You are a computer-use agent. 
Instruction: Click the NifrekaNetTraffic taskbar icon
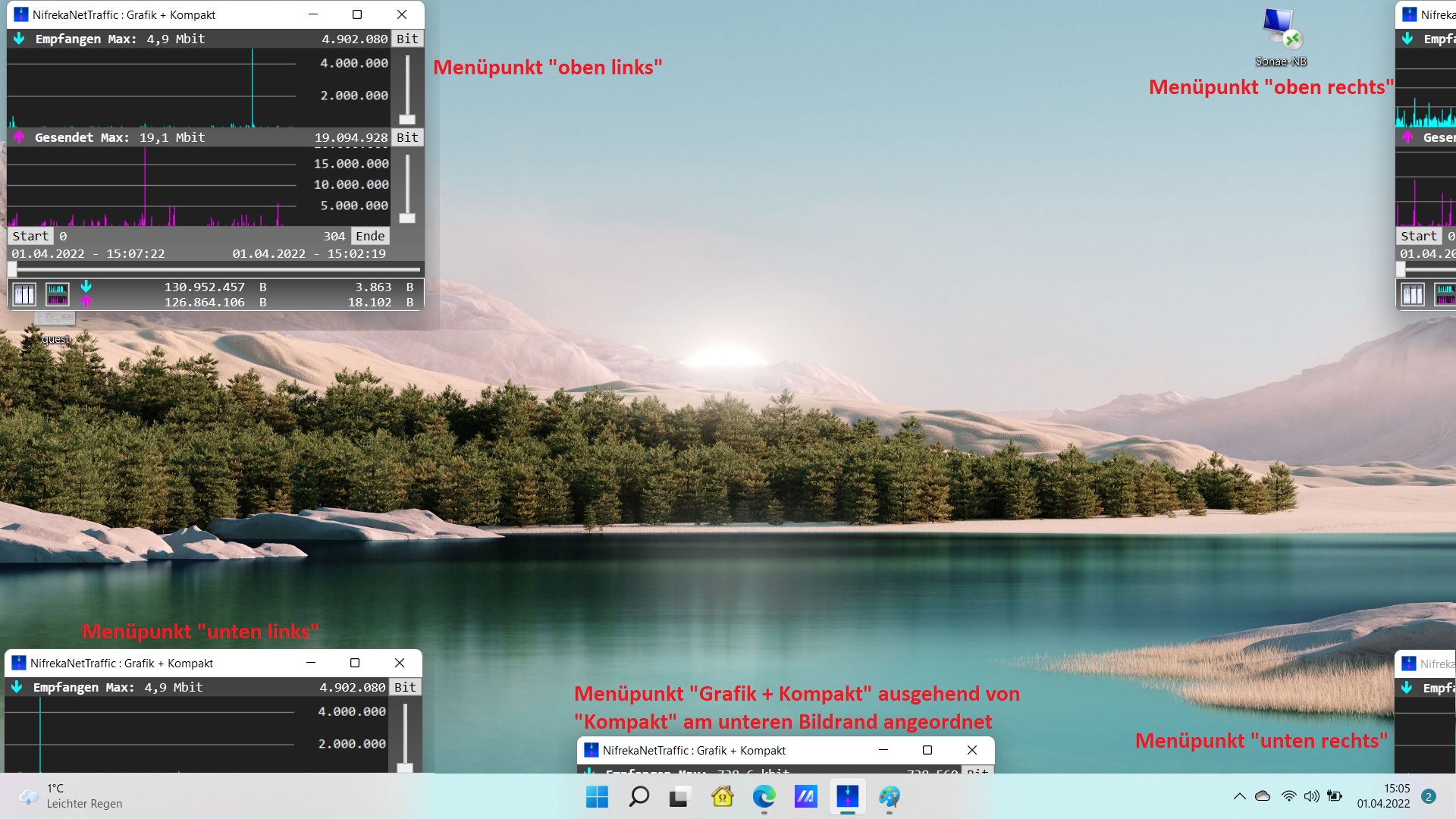pos(847,796)
